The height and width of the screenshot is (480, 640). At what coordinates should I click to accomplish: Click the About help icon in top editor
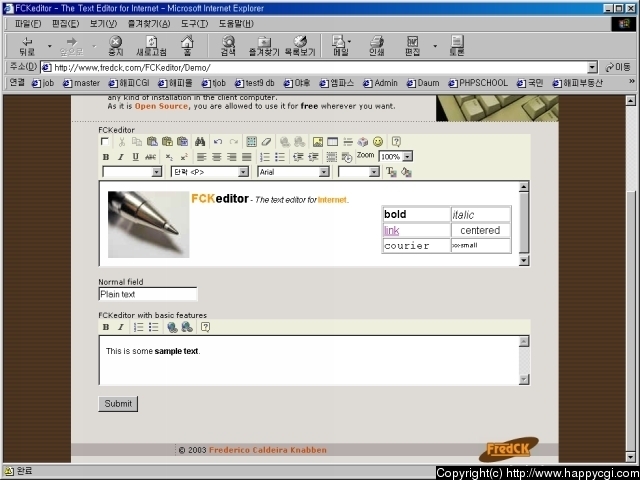pyautogui.click(x=396, y=142)
